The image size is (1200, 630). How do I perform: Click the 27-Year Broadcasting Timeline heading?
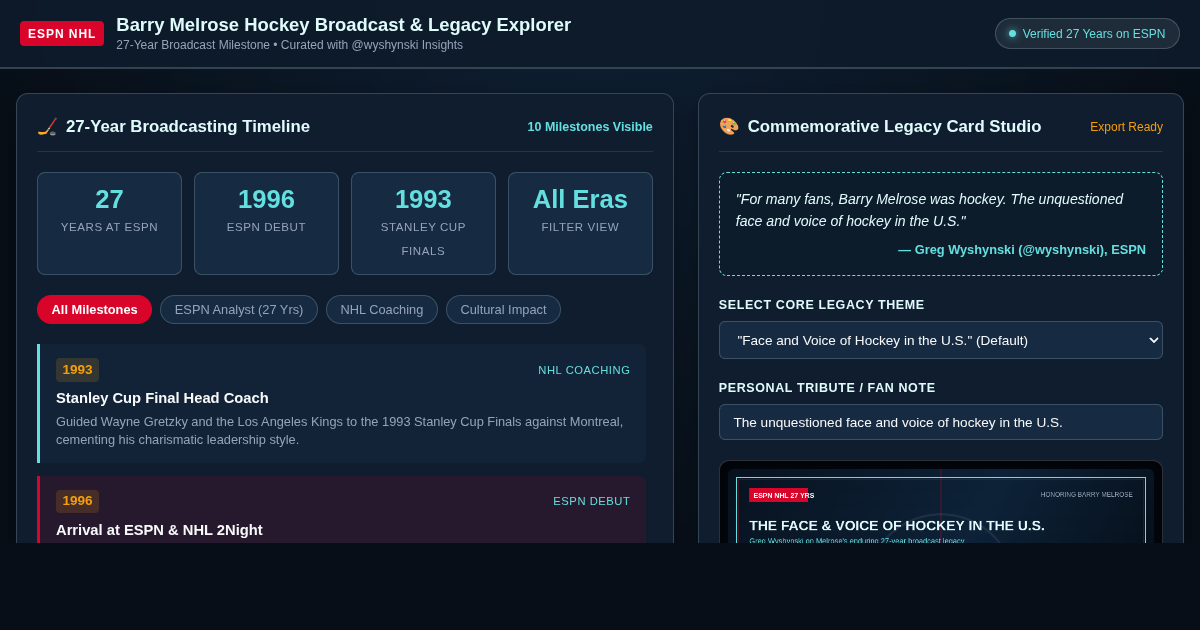coord(188,127)
